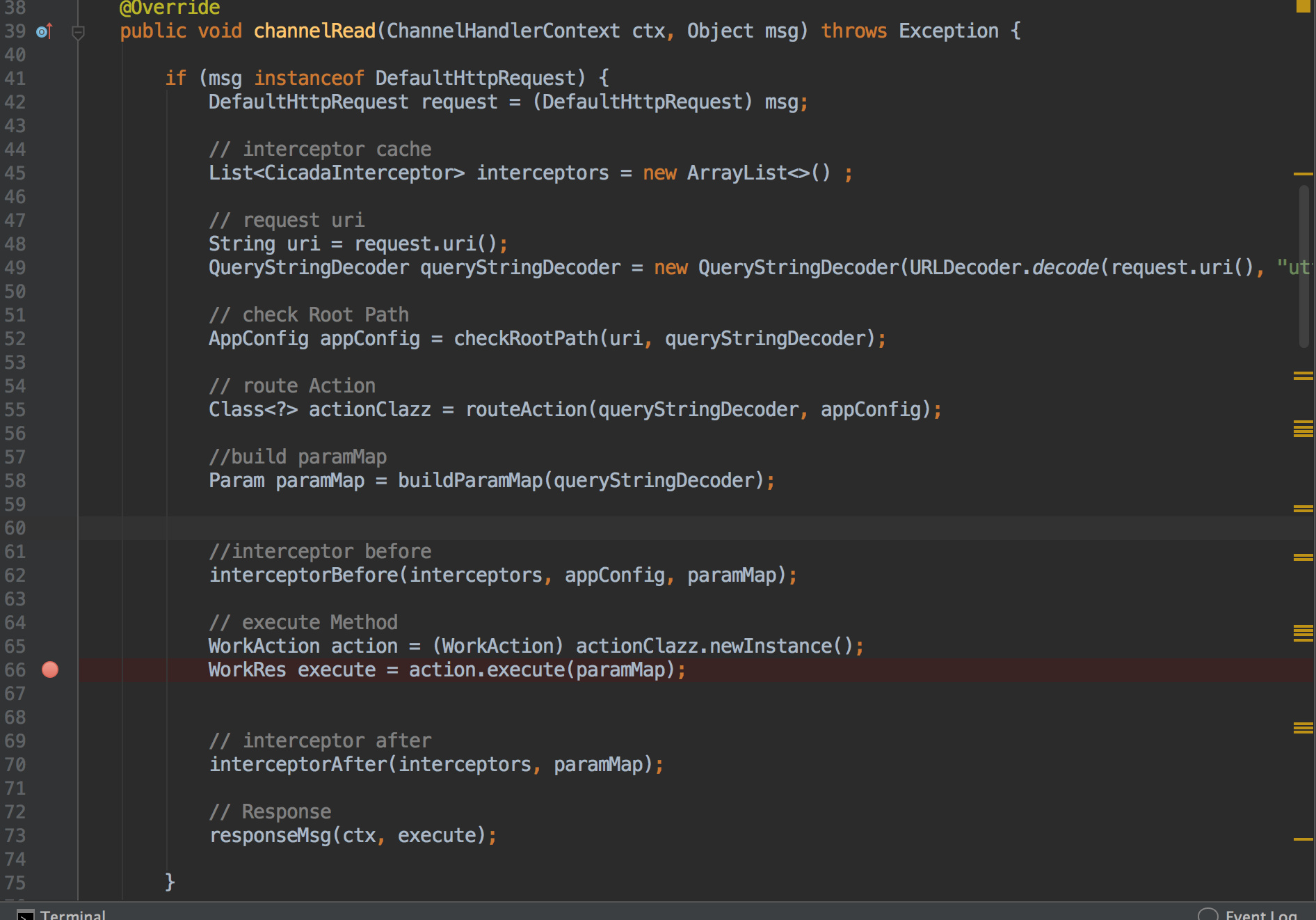Click the checkRootPath method call
Image resolution: width=1316 pixels, height=920 pixels.
point(526,339)
